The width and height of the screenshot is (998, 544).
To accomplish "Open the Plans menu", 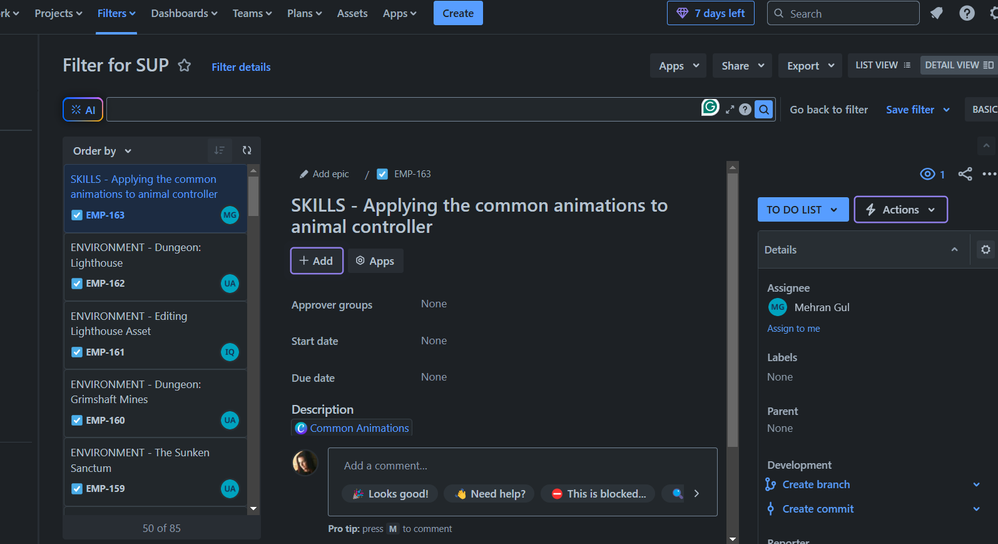I will click(304, 13).
